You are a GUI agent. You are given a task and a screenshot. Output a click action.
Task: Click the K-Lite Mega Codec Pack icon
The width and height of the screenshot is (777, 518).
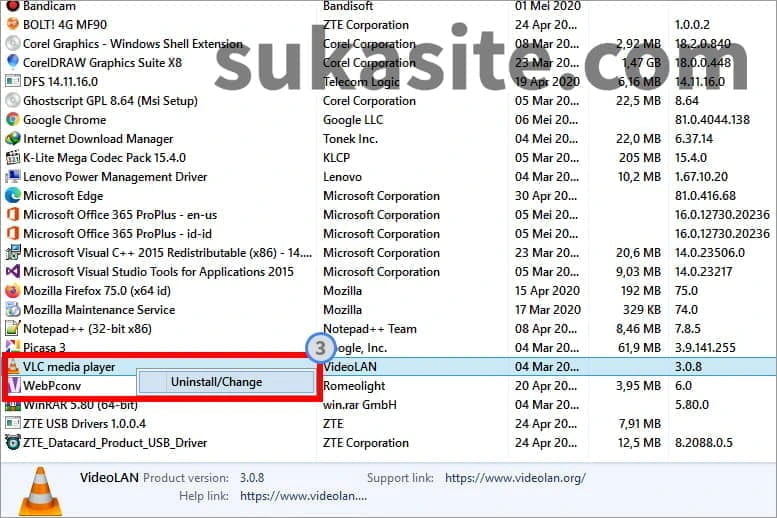pyautogui.click(x=12, y=158)
